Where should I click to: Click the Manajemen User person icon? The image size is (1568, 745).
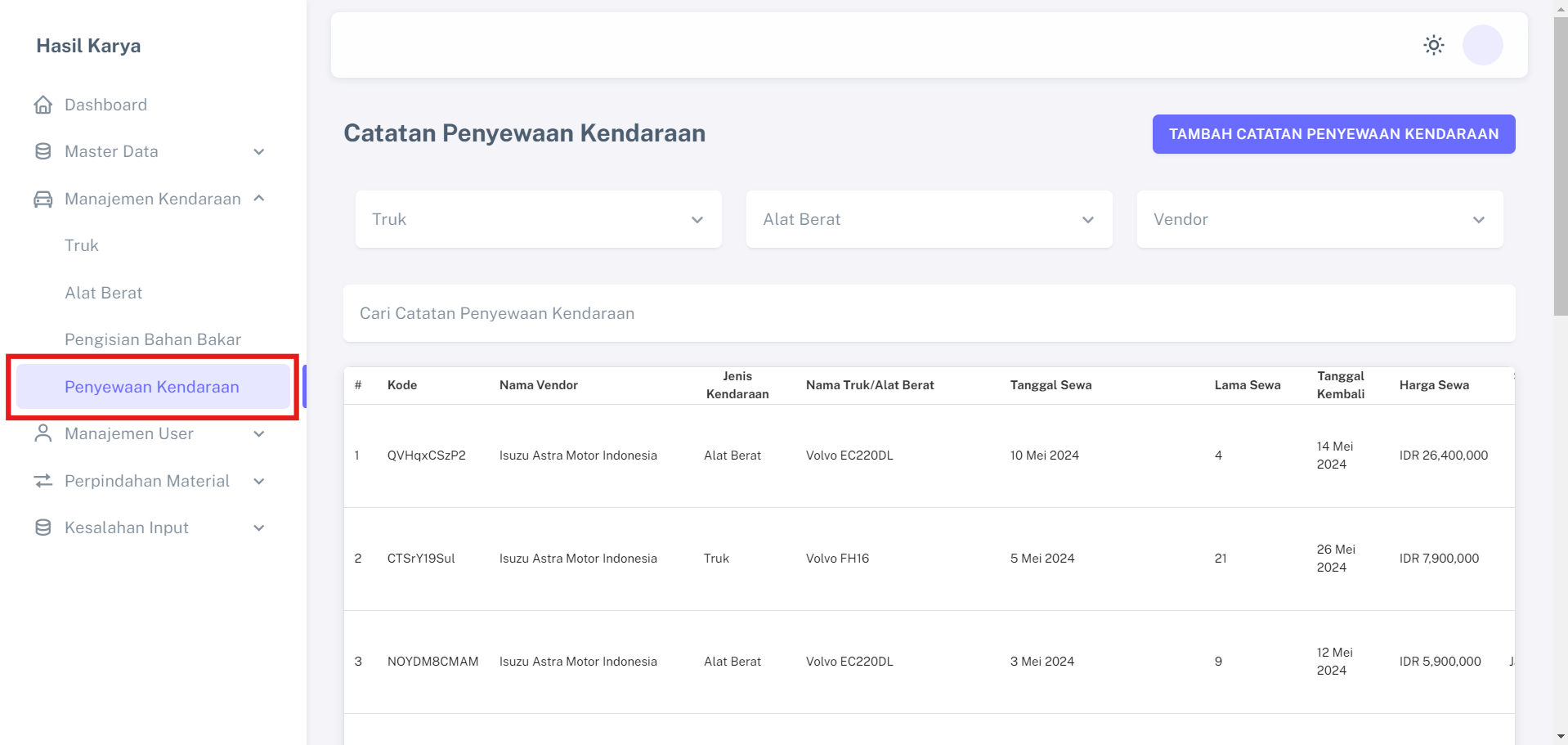tap(43, 433)
